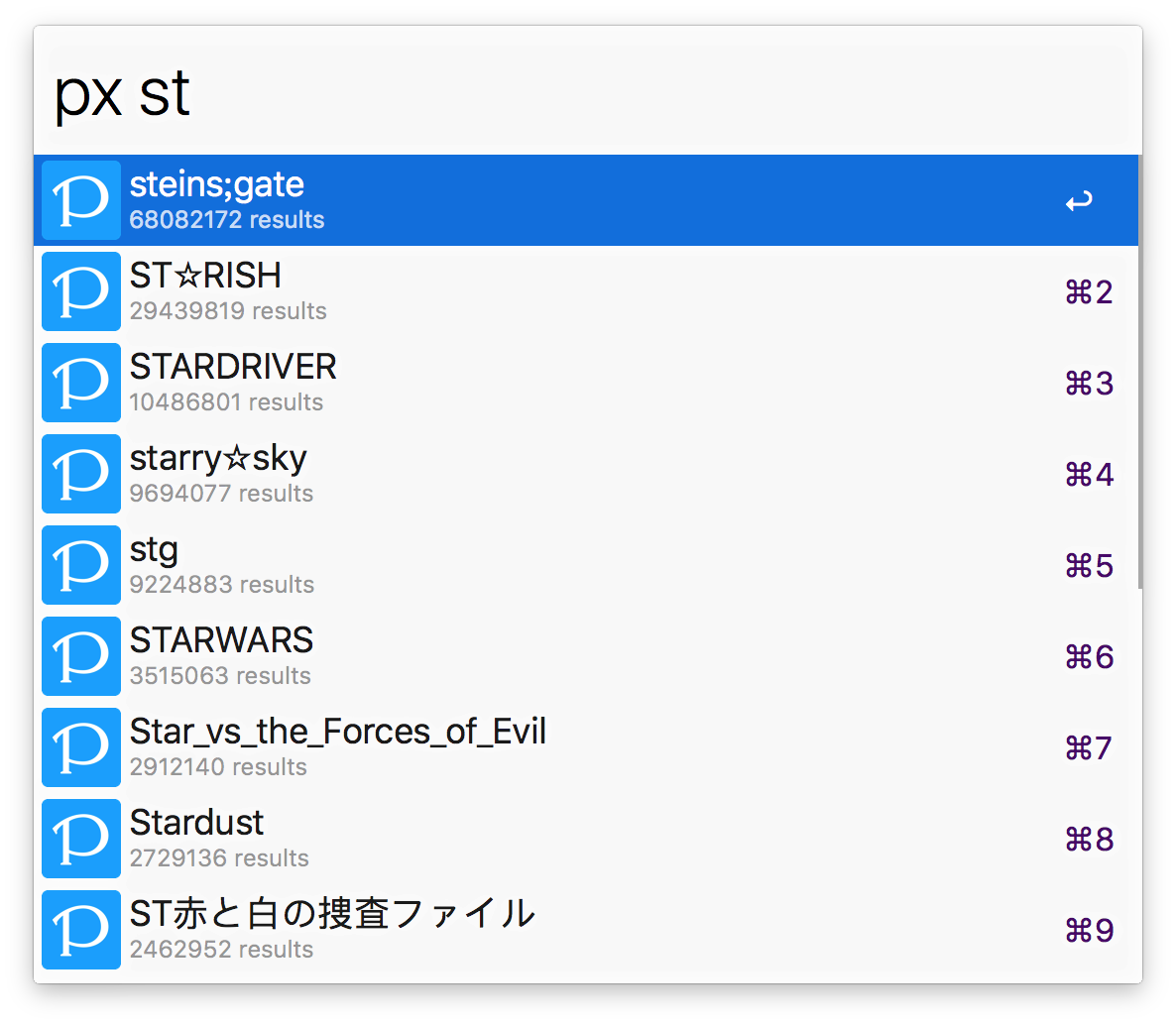Click the ⌘2 shortcut label

coord(1089,292)
